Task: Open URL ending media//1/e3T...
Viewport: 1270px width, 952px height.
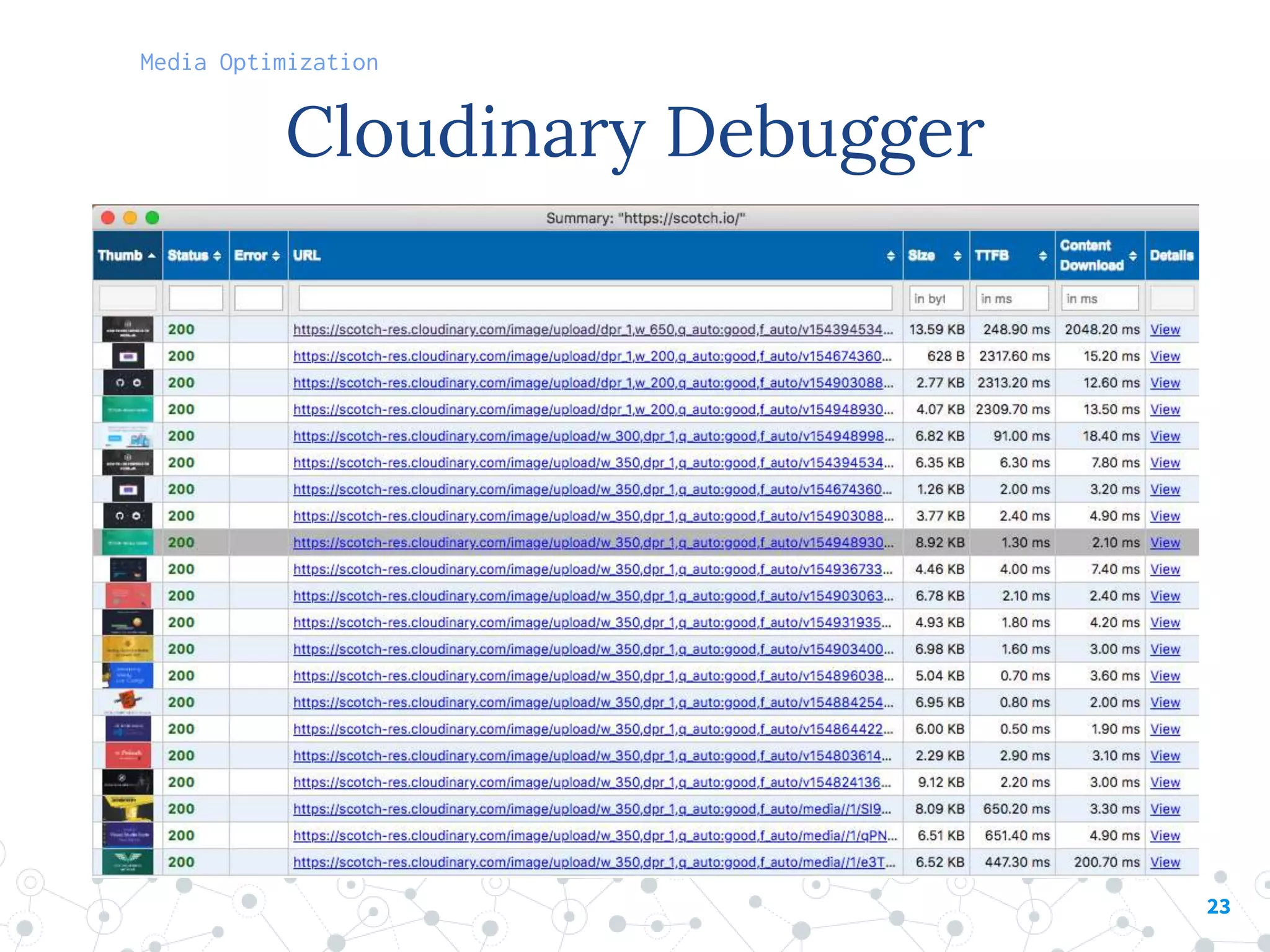Action: (x=594, y=863)
